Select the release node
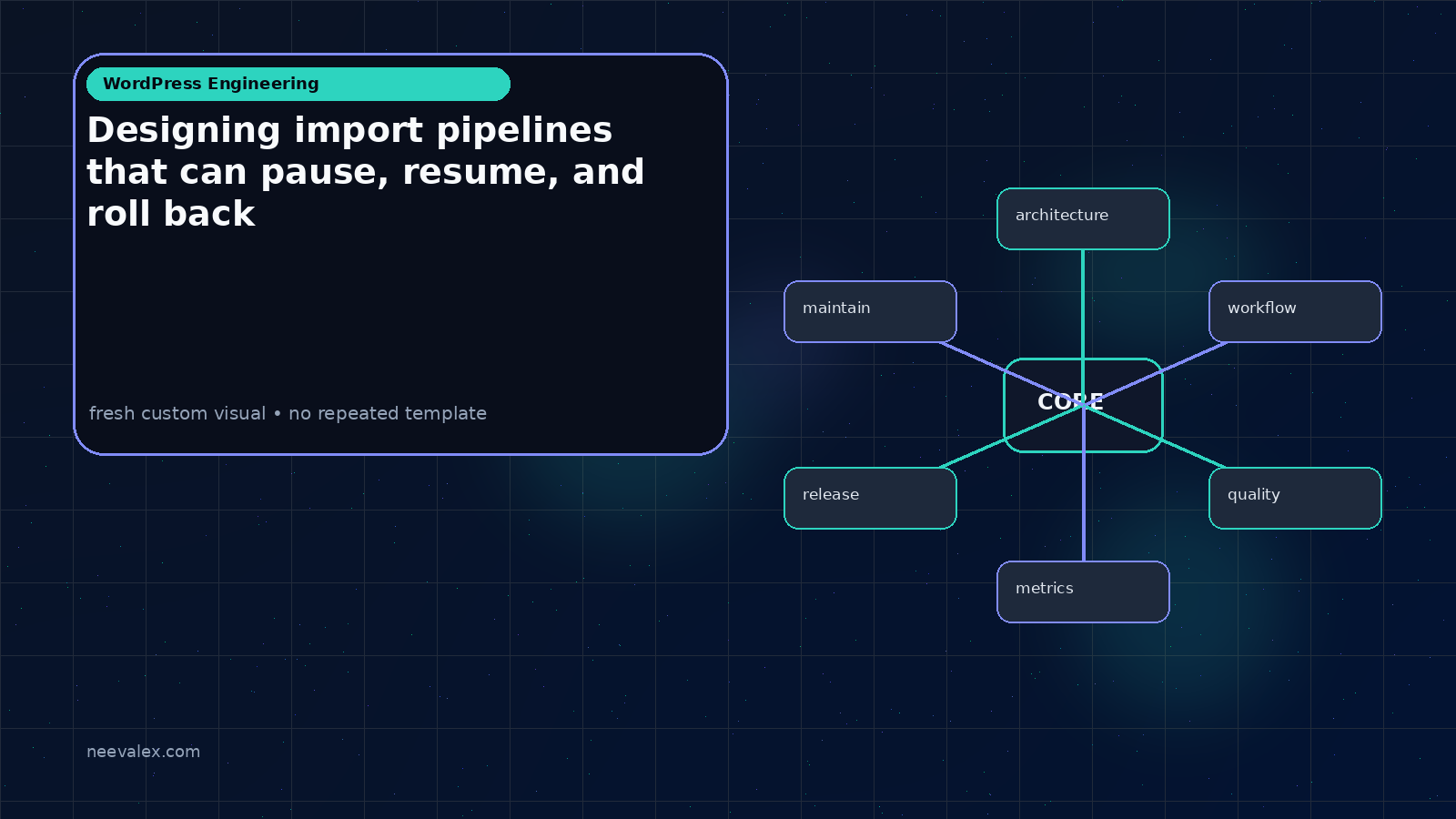This screenshot has height=819, width=1456. point(870,498)
